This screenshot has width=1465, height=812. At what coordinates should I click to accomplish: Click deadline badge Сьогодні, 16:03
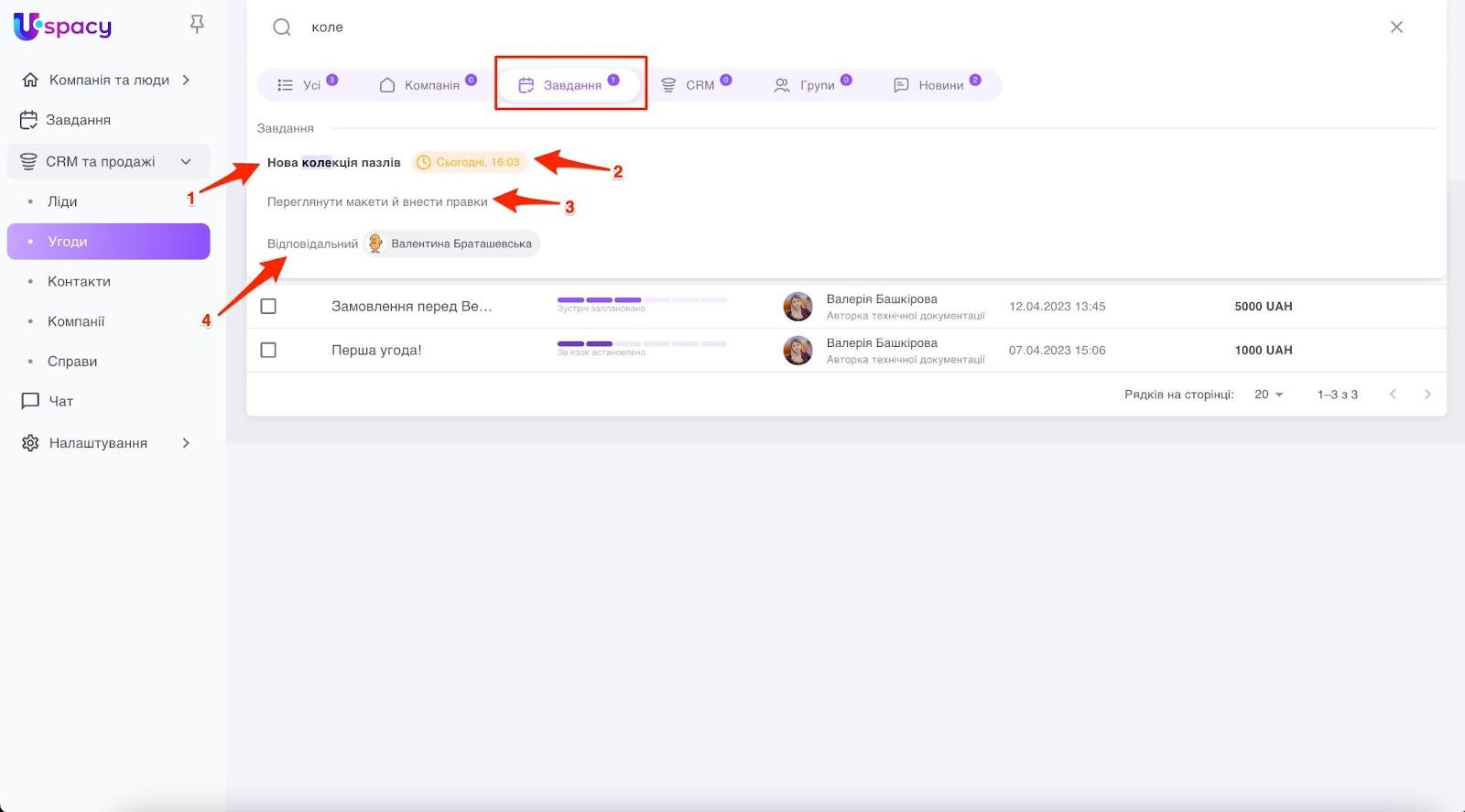pyautogui.click(x=470, y=162)
